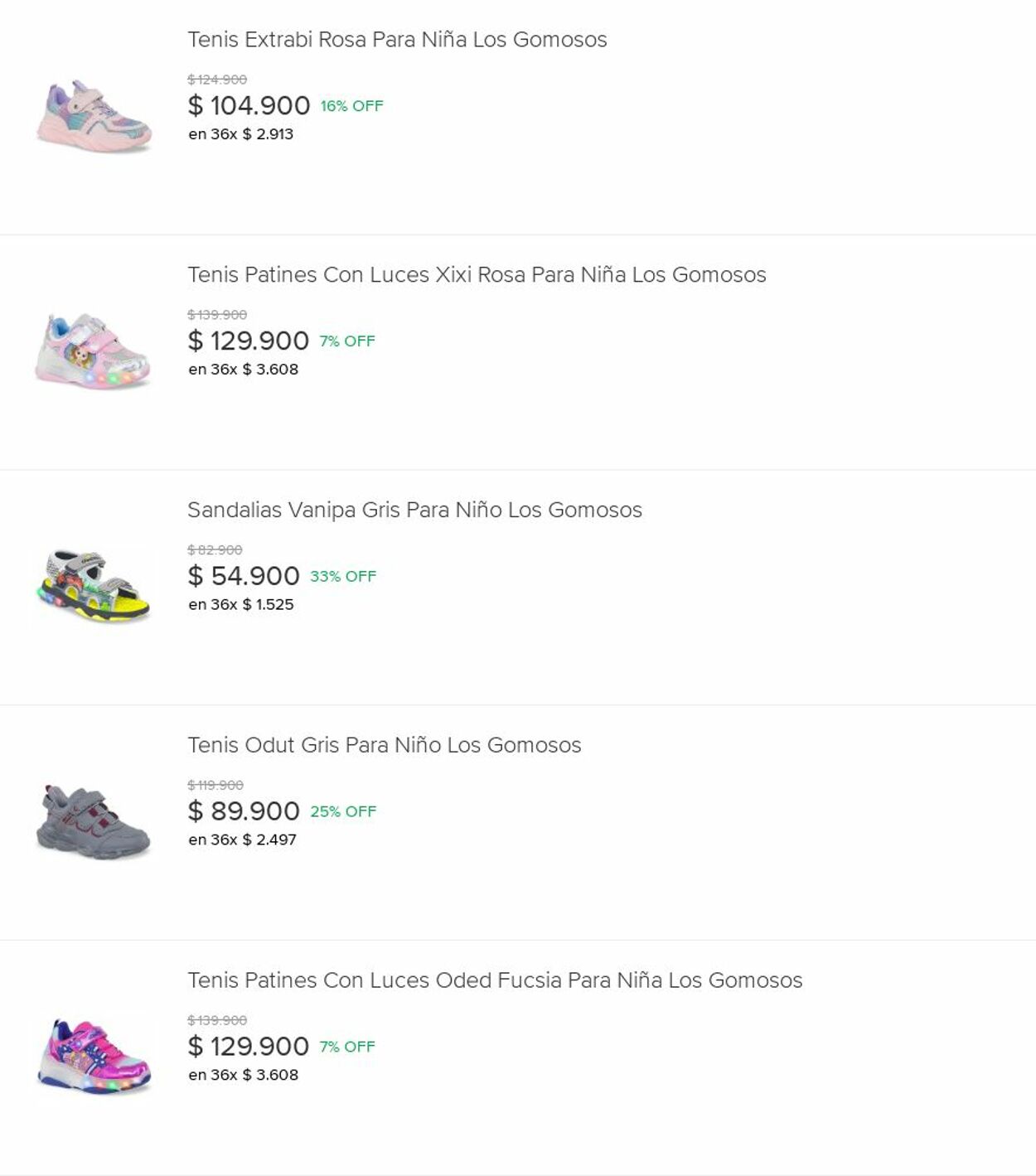The height and width of the screenshot is (1176, 1036).
Task: Open Tenis Patines Con Luces Xixi Rosa
Action: coord(477,275)
